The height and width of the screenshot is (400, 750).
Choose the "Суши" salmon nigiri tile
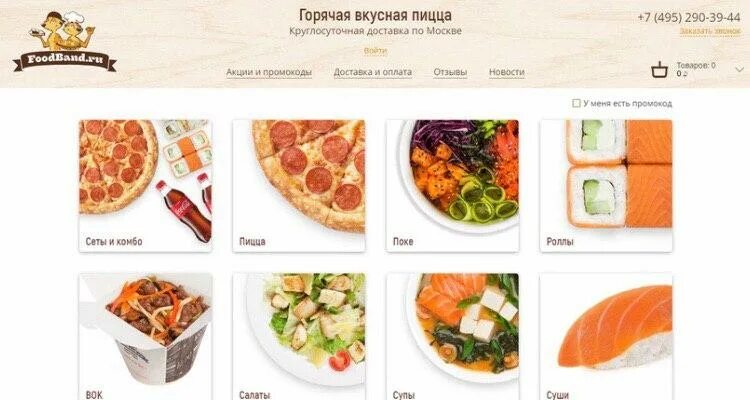point(606,337)
